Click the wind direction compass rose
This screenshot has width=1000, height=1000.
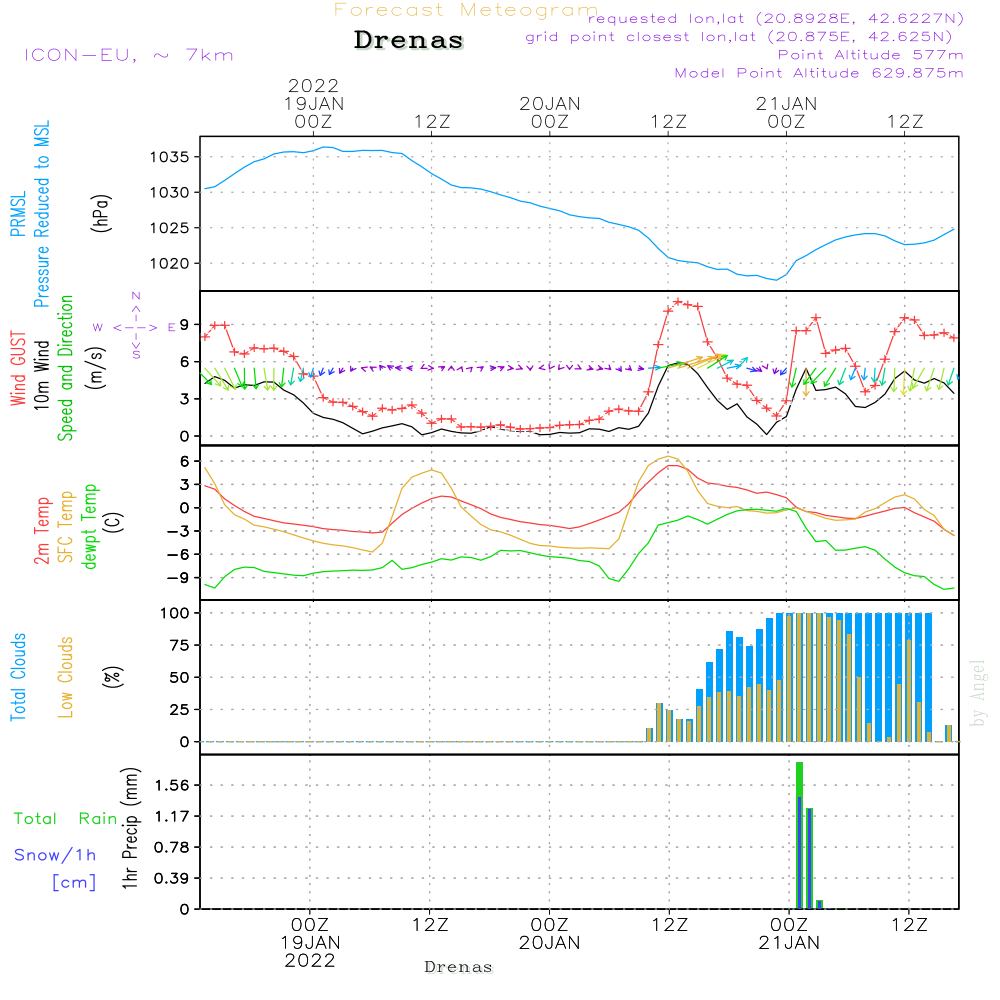[x=136, y=326]
